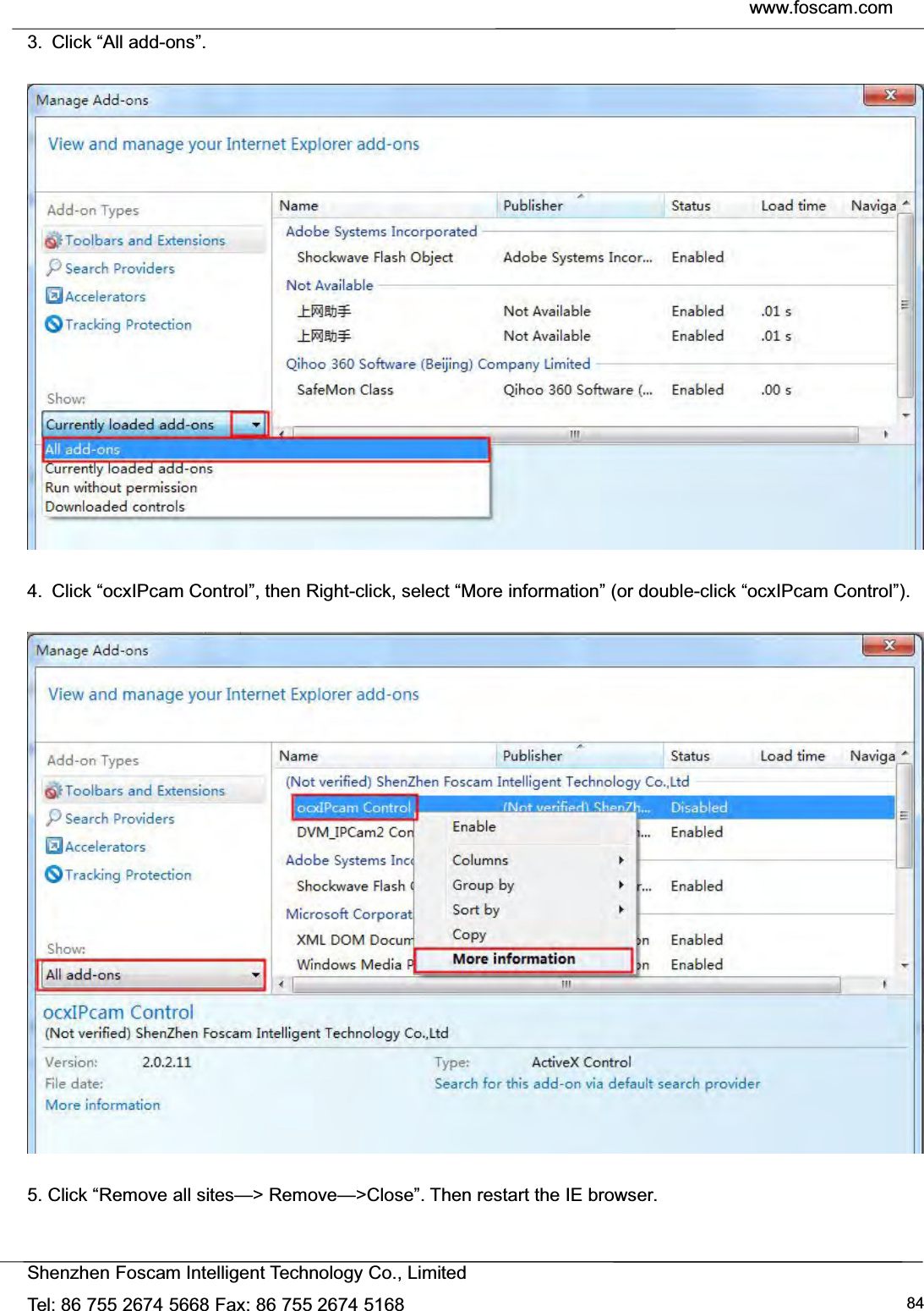This screenshot has height=1311, width=924.
Task: Click horizontal scrollbar thumb in lower add-on list
Action: click(x=566, y=985)
